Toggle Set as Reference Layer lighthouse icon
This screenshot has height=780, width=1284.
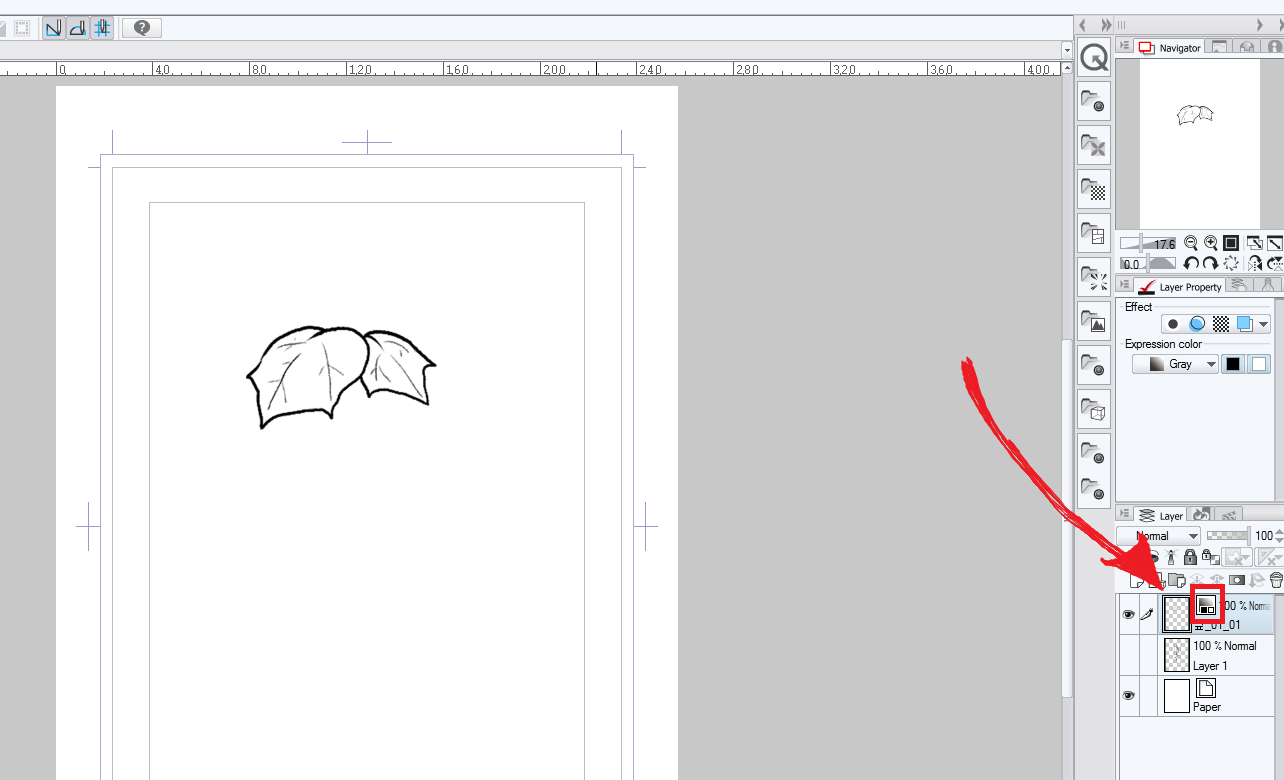(1172, 557)
